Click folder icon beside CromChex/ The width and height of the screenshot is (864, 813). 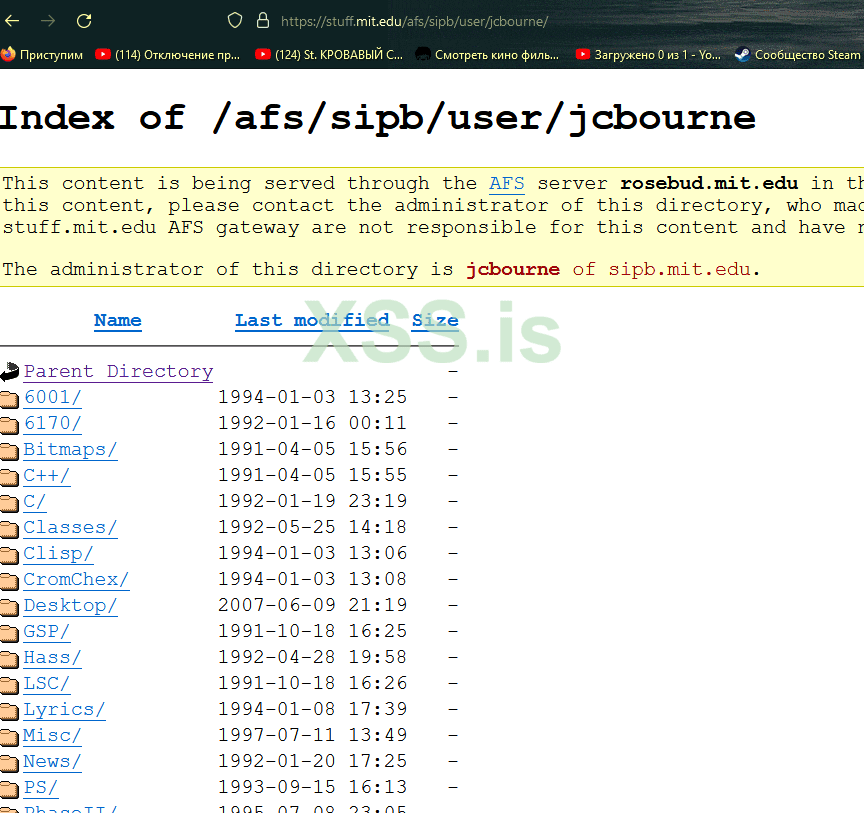click(x=9, y=581)
